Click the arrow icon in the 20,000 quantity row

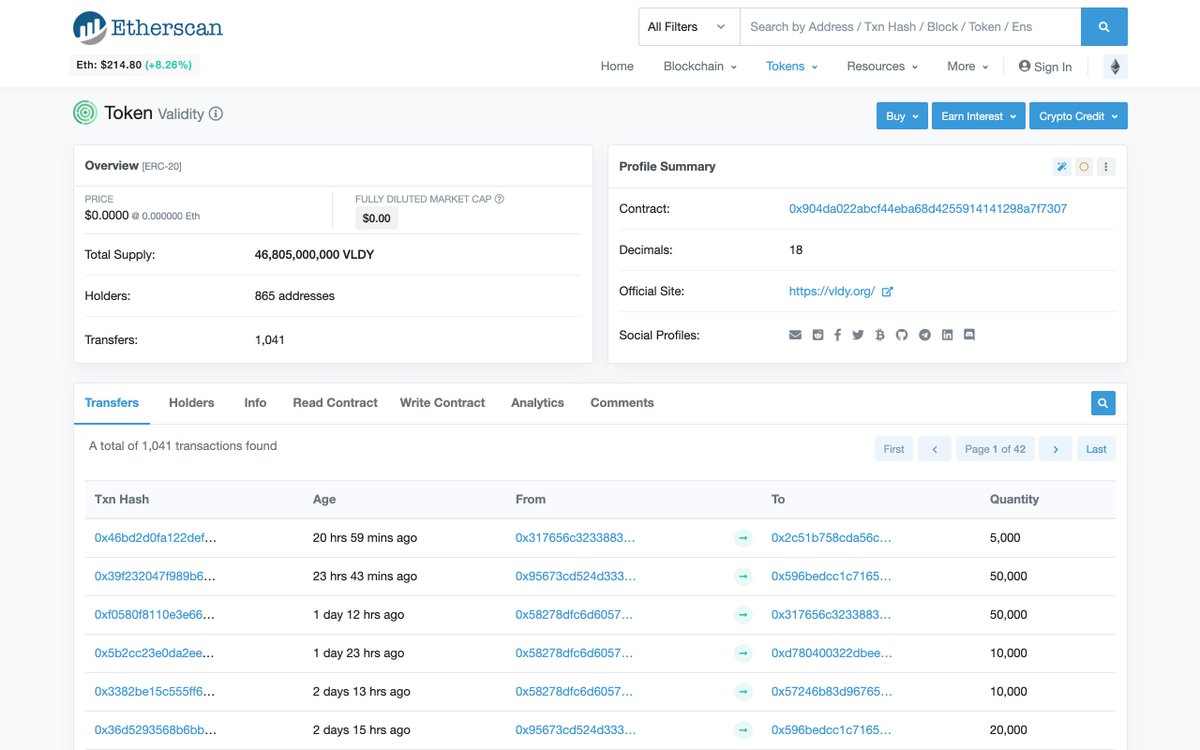click(743, 730)
